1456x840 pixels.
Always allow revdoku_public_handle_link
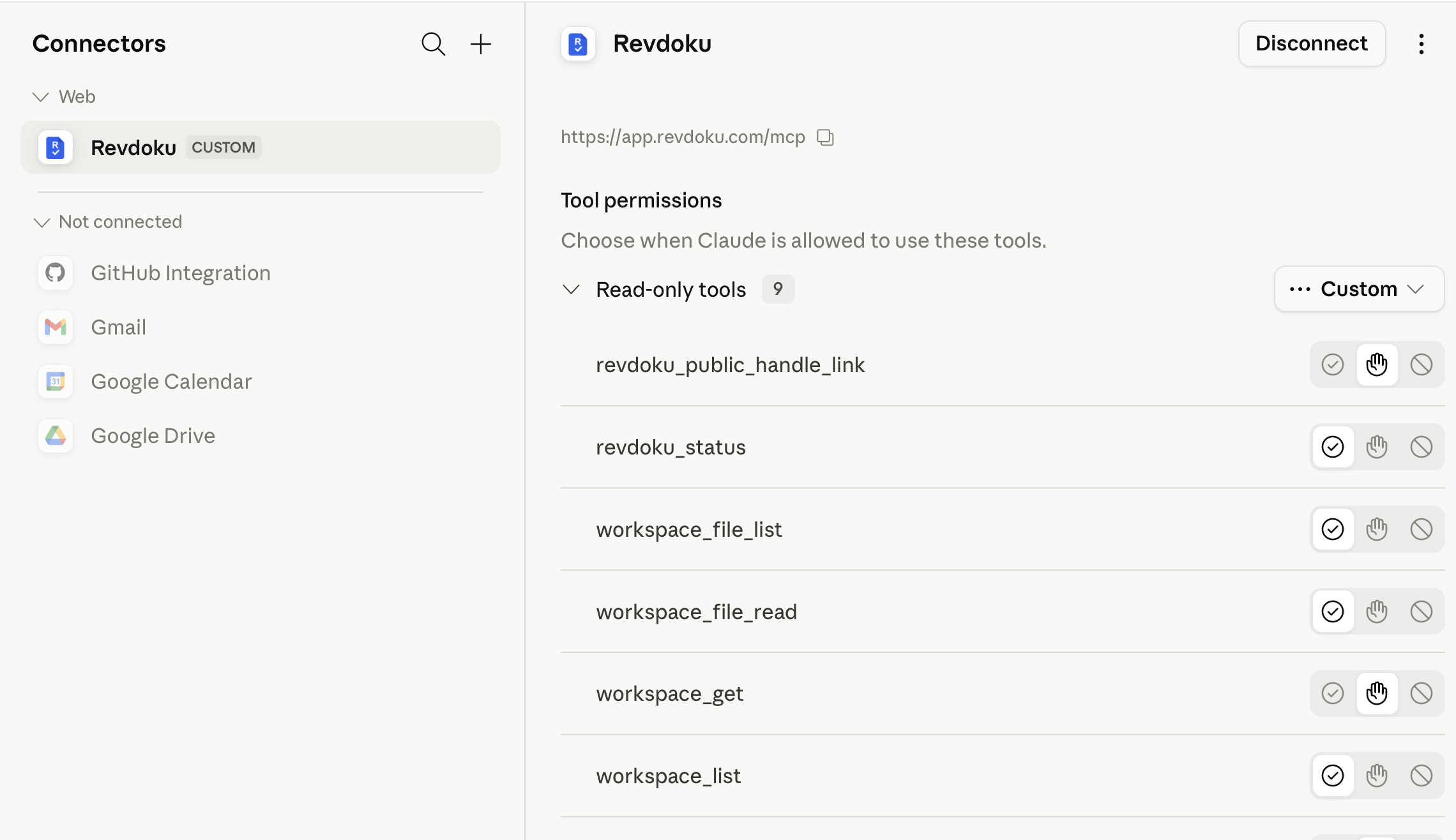[x=1333, y=364]
